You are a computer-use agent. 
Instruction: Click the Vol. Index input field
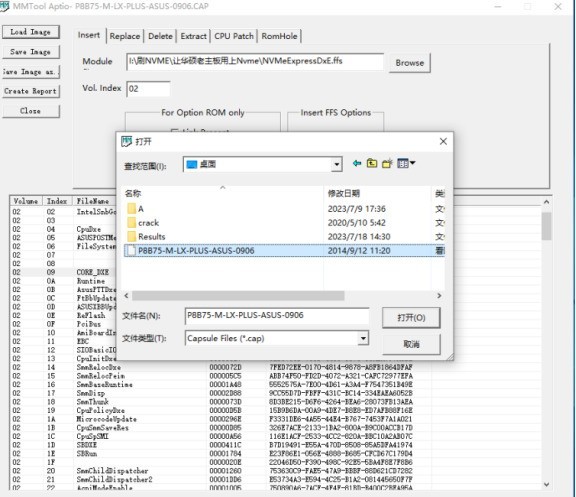148,89
